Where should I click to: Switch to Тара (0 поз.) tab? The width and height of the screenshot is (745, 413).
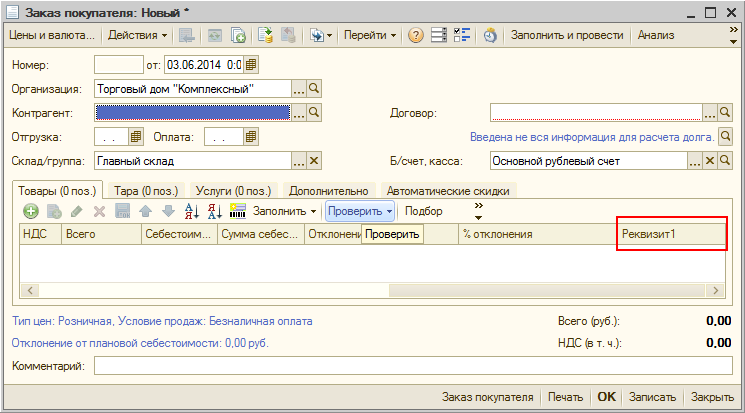[146, 191]
